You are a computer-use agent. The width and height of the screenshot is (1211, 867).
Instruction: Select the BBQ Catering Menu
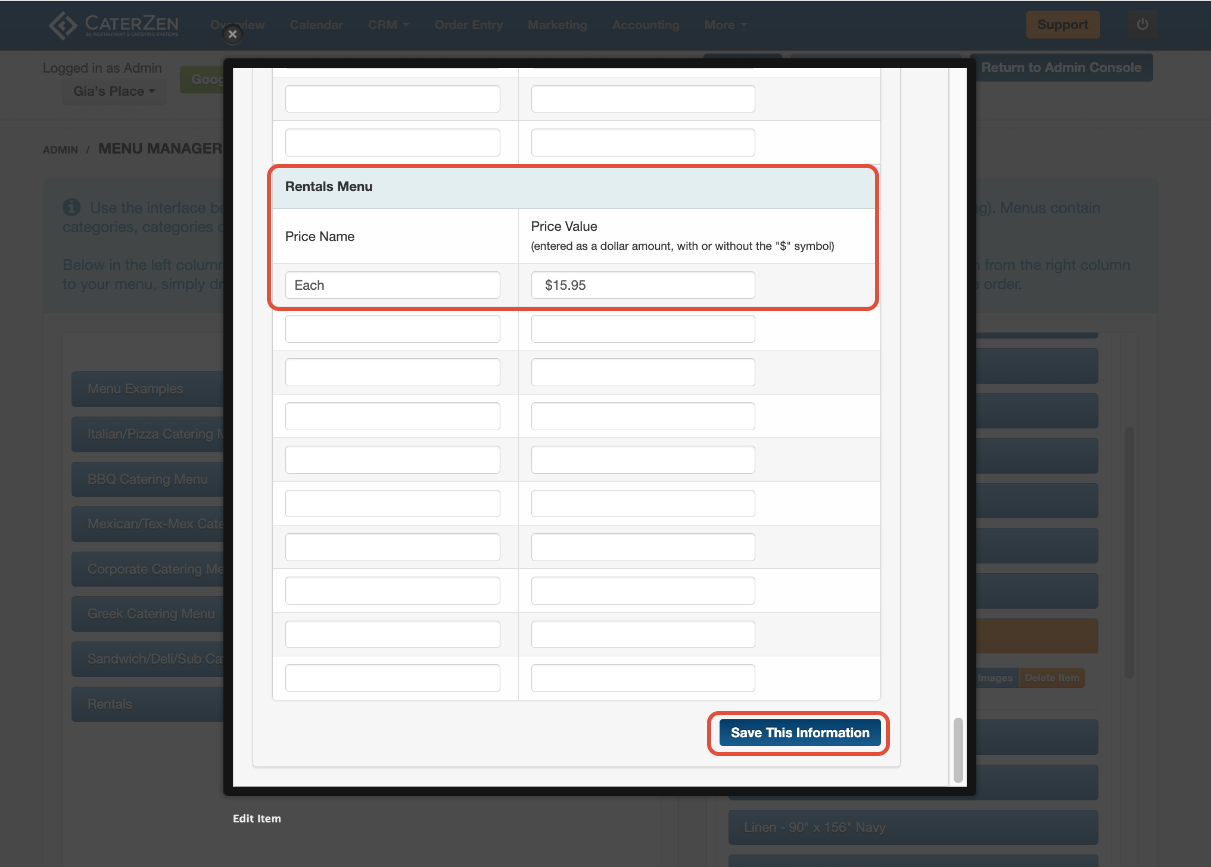tap(147, 479)
